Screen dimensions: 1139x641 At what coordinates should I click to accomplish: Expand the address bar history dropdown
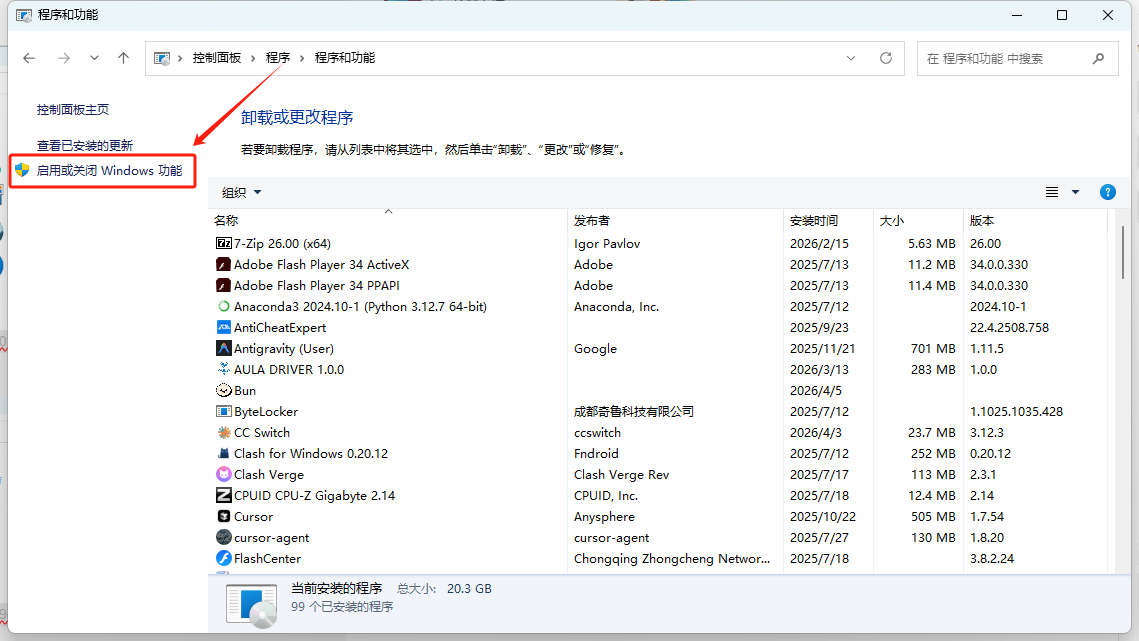pos(851,58)
